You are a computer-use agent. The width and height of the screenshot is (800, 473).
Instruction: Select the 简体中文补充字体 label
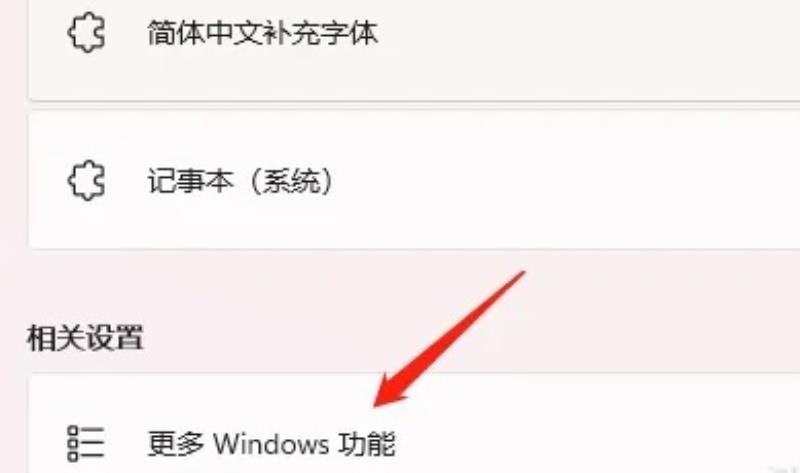(x=263, y=33)
